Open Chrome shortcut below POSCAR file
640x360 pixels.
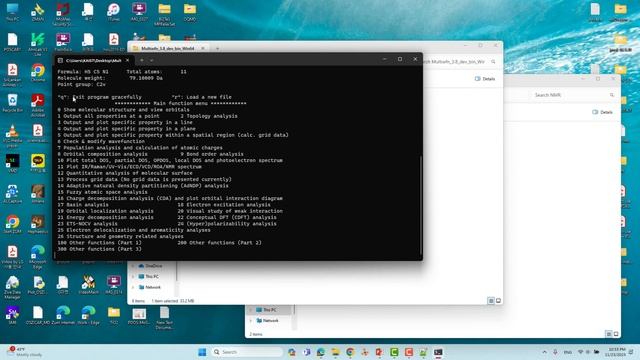[x=38, y=73]
